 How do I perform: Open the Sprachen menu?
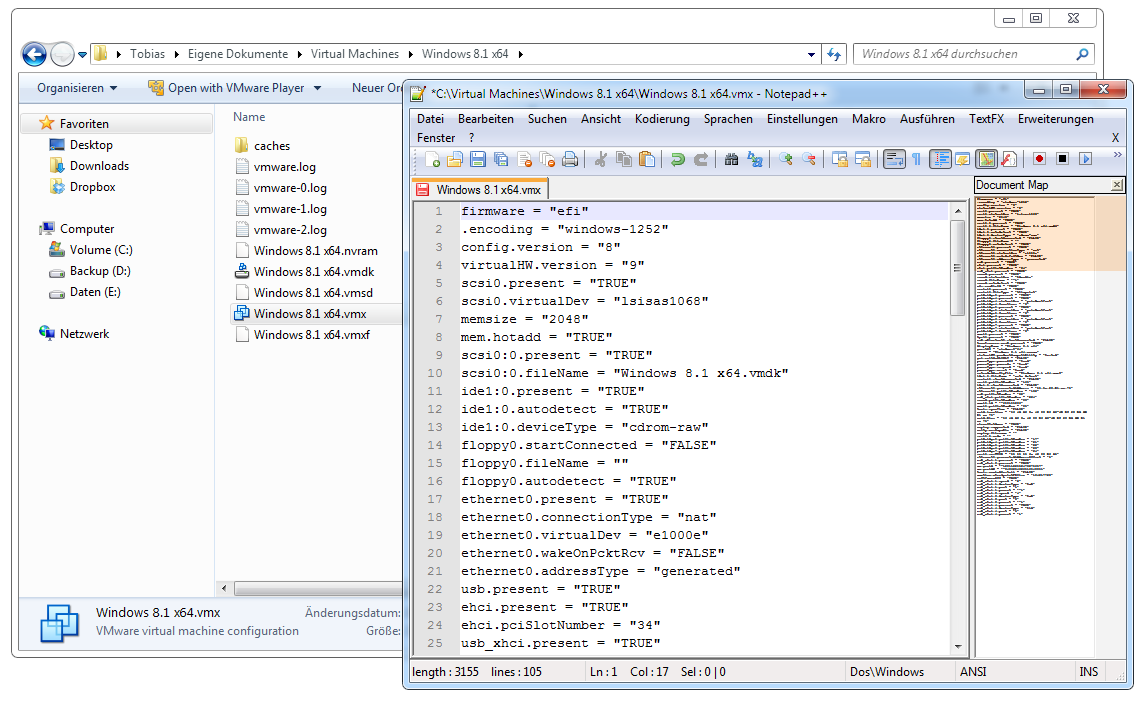click(727, 119)
